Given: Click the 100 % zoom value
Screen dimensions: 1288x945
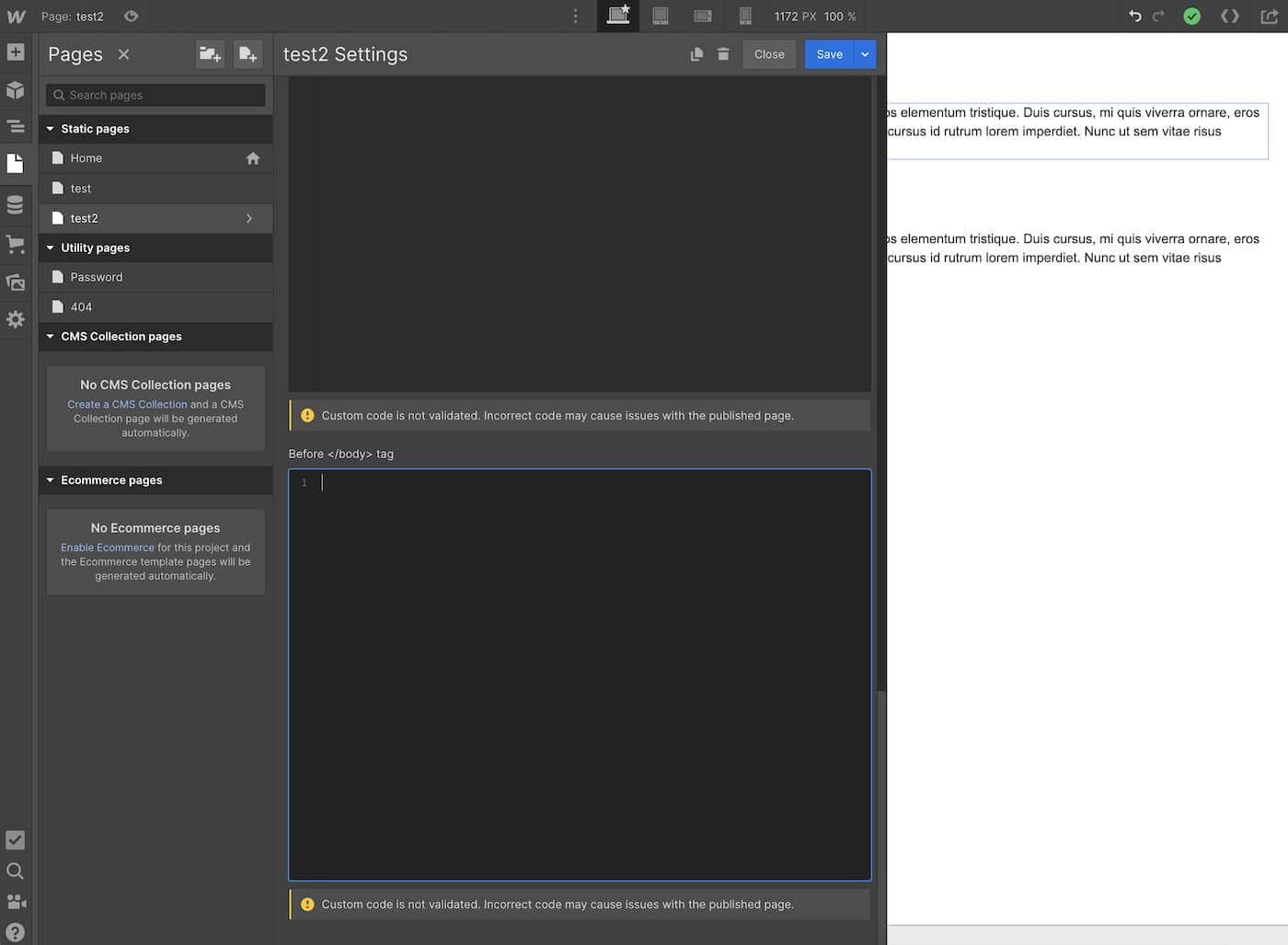Looking at the screenshot, I should [x=840, y=17].
